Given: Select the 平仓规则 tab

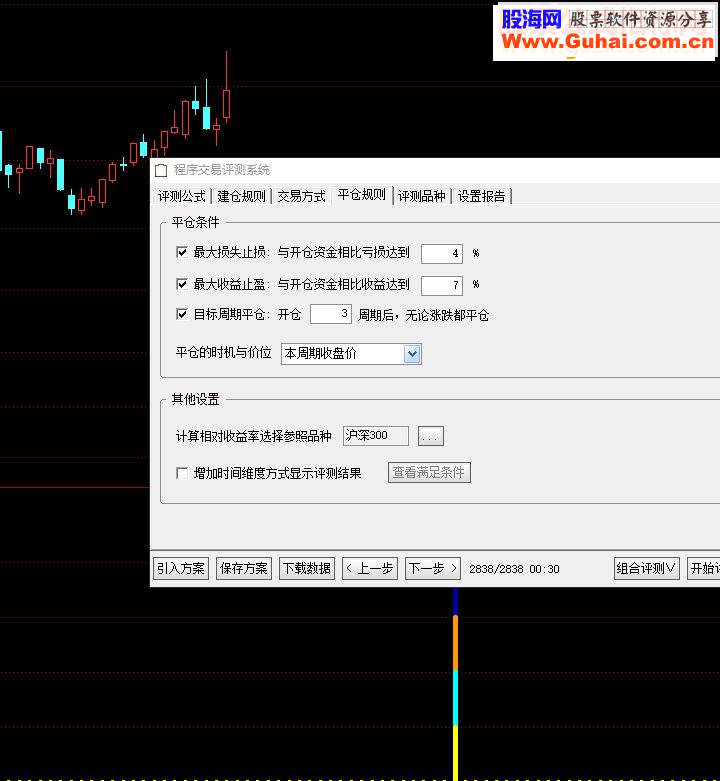Looking at the screenshot, I should point(361,195).
